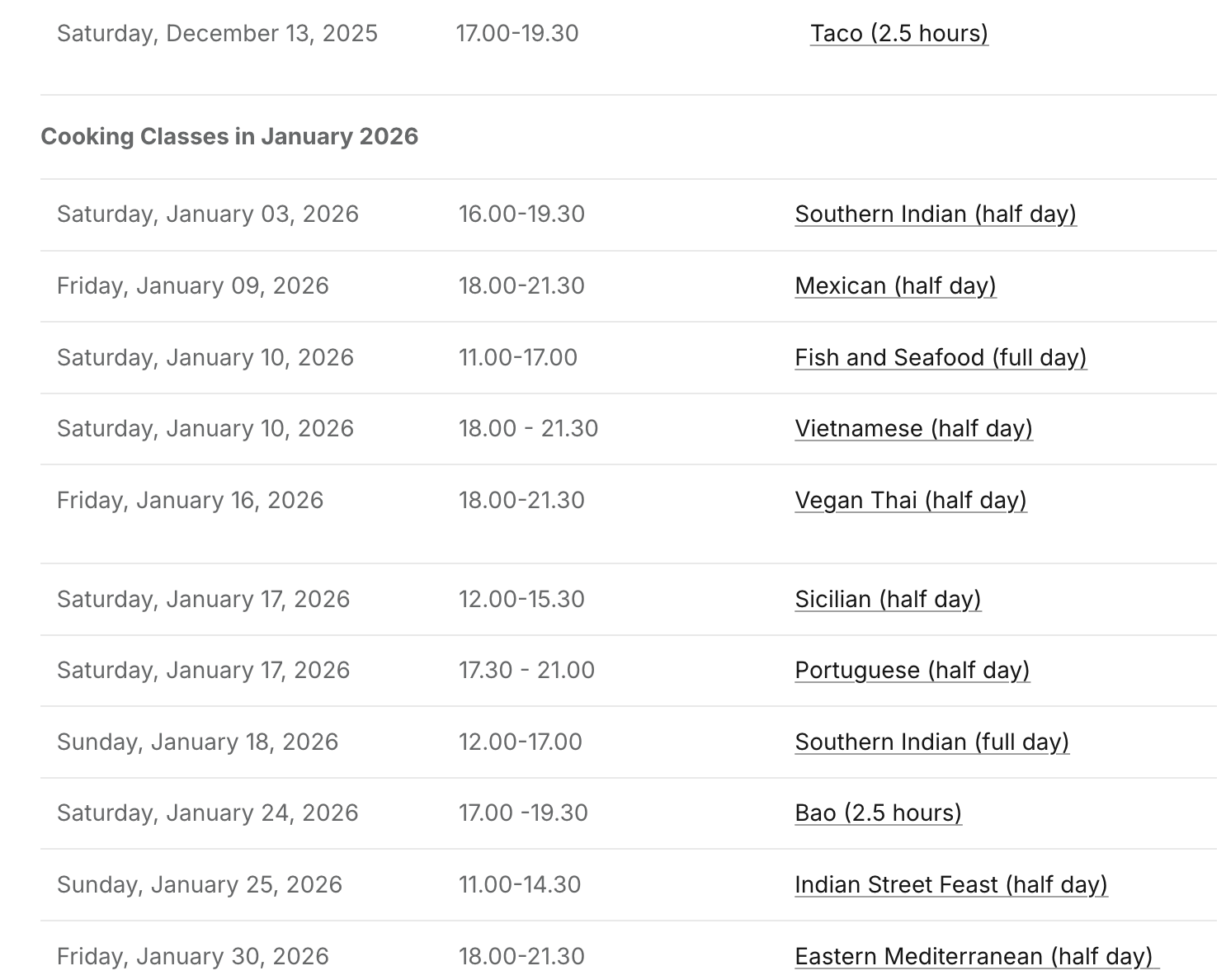
Task: Open the Bao (2.5 hours) class link
Action: (x=878, y=813)
